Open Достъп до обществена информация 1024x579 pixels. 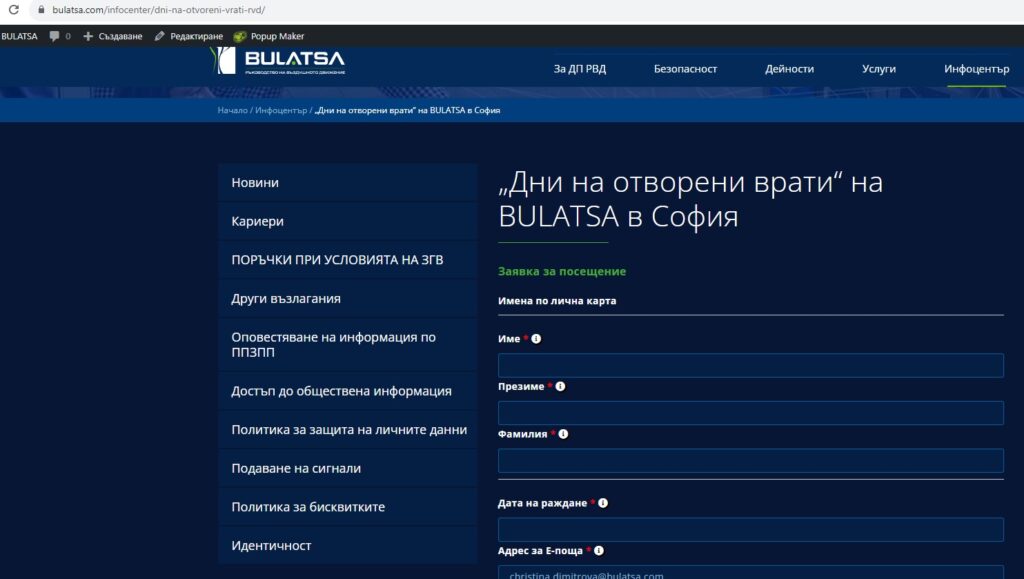coord(347,391)
